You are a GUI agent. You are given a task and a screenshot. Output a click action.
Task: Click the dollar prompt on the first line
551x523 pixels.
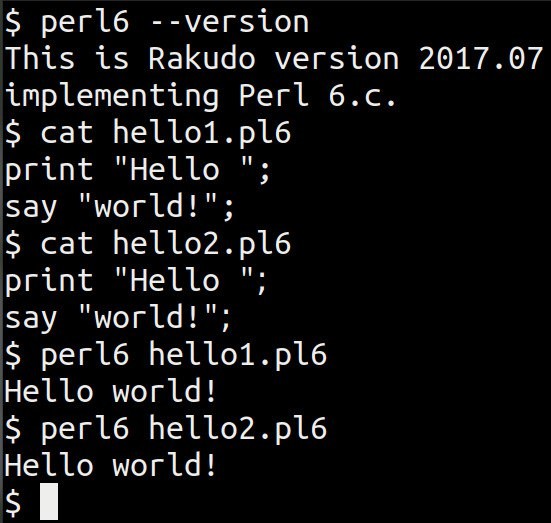pyautogui.click(x=13, y=22)
